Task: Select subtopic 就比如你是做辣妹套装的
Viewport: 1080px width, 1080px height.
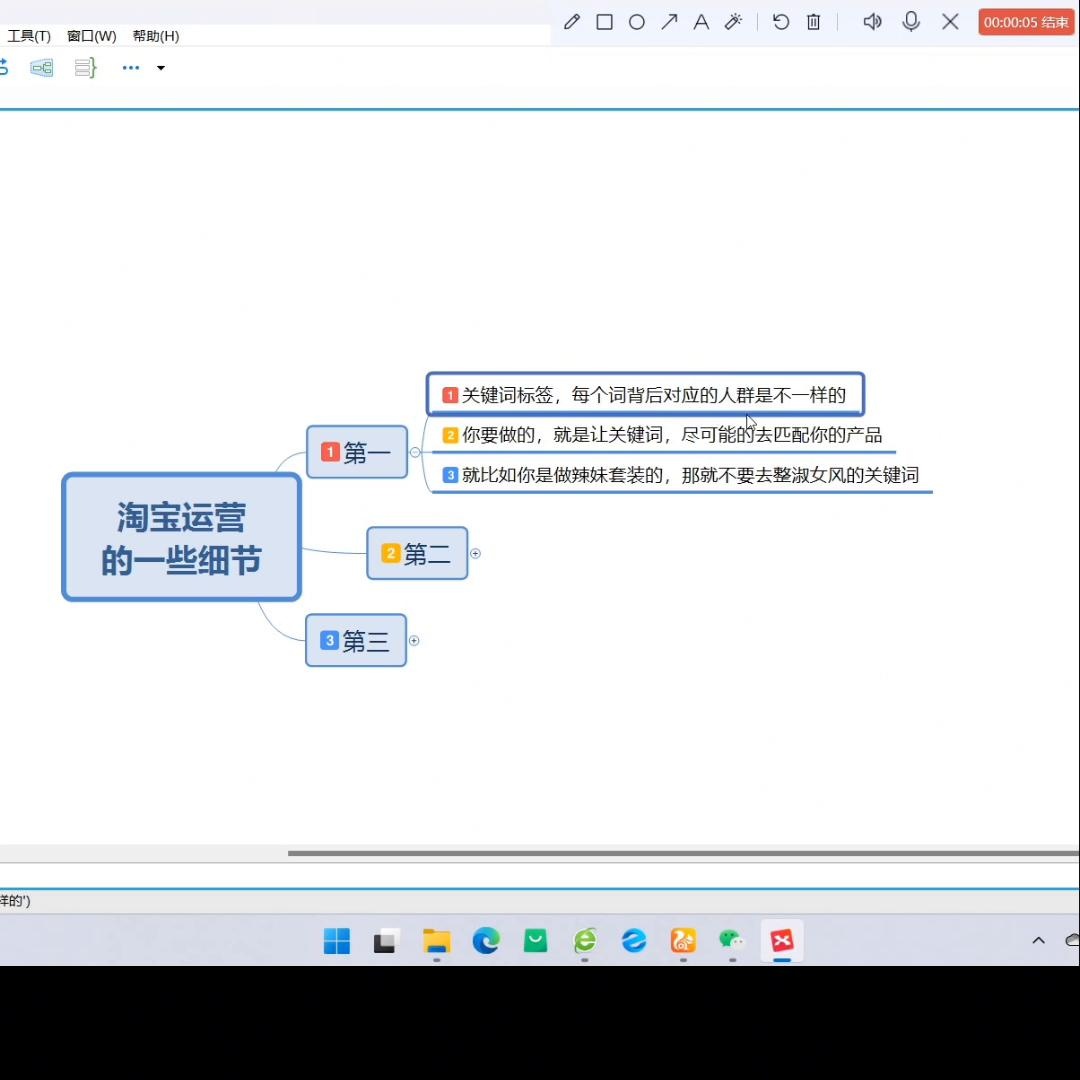Action: 681,475
